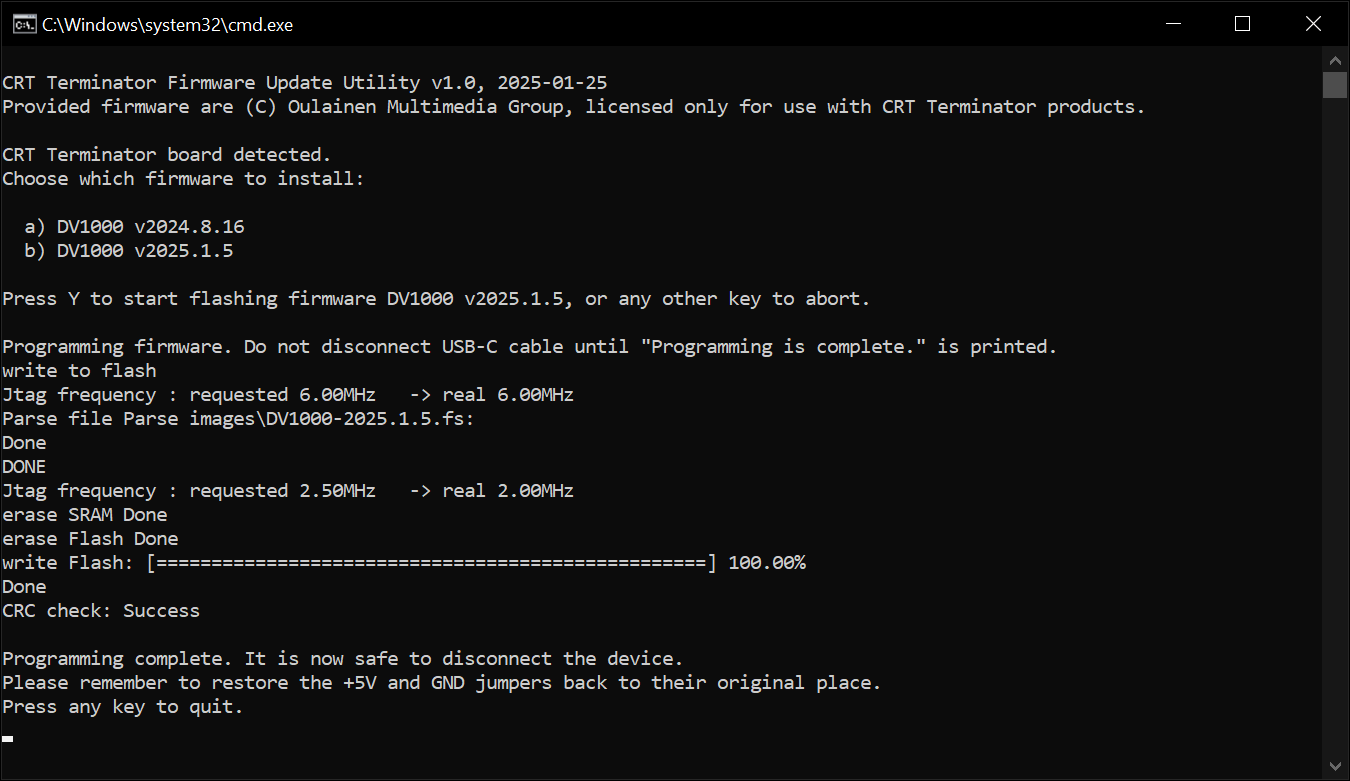
Task: Click the 'CRT Terminator board detected.' line
Action: coord(166,155)
